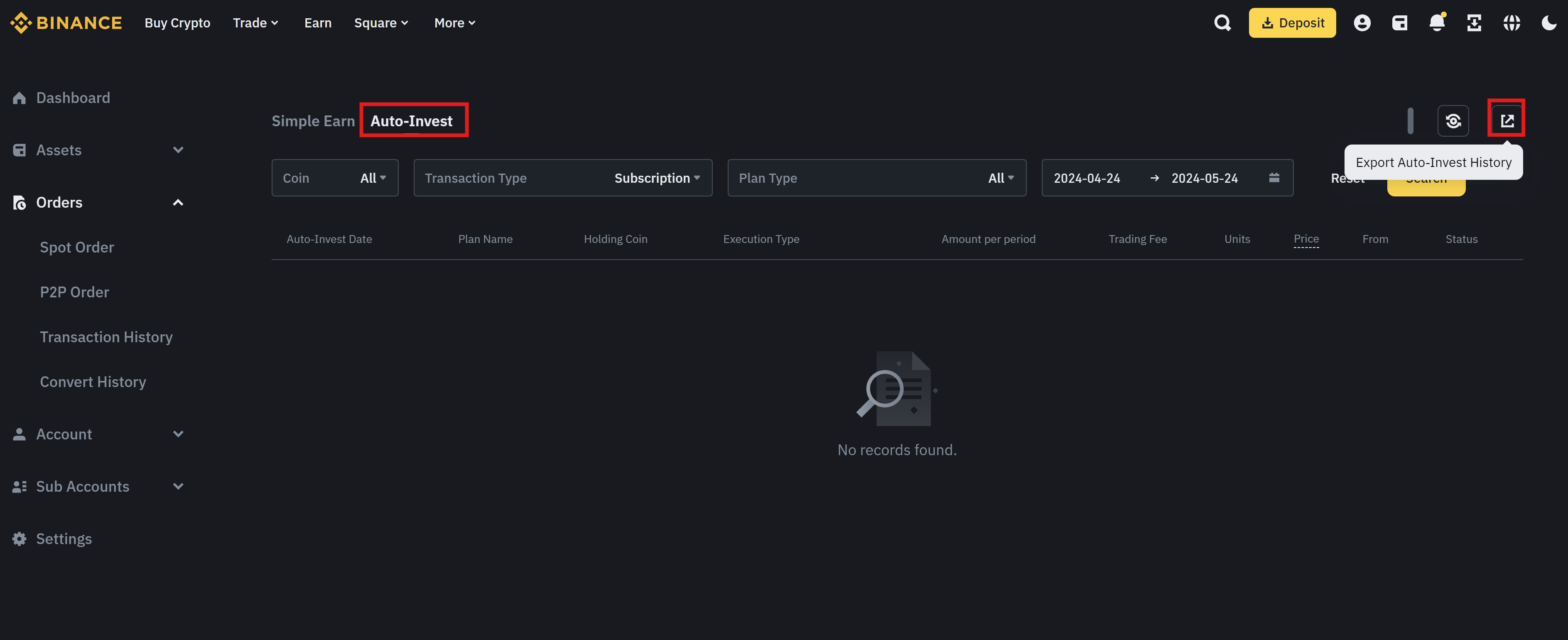Click the Plan Name column header
The height and width of the screenshot is (640, 1568).
click(485, 239)
